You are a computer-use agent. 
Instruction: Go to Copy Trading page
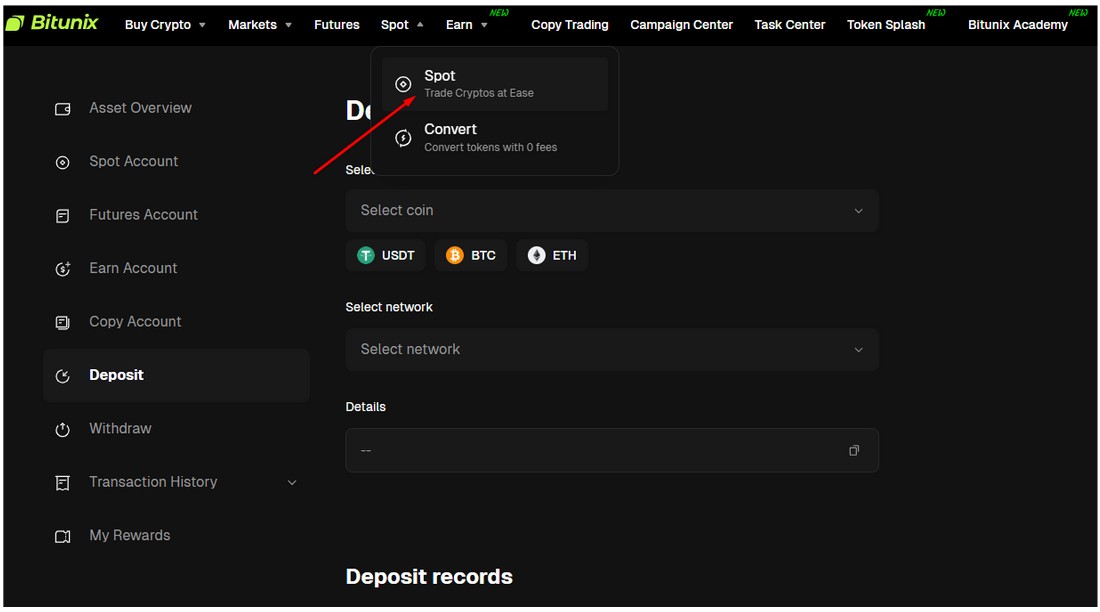[x=569, y=25]
